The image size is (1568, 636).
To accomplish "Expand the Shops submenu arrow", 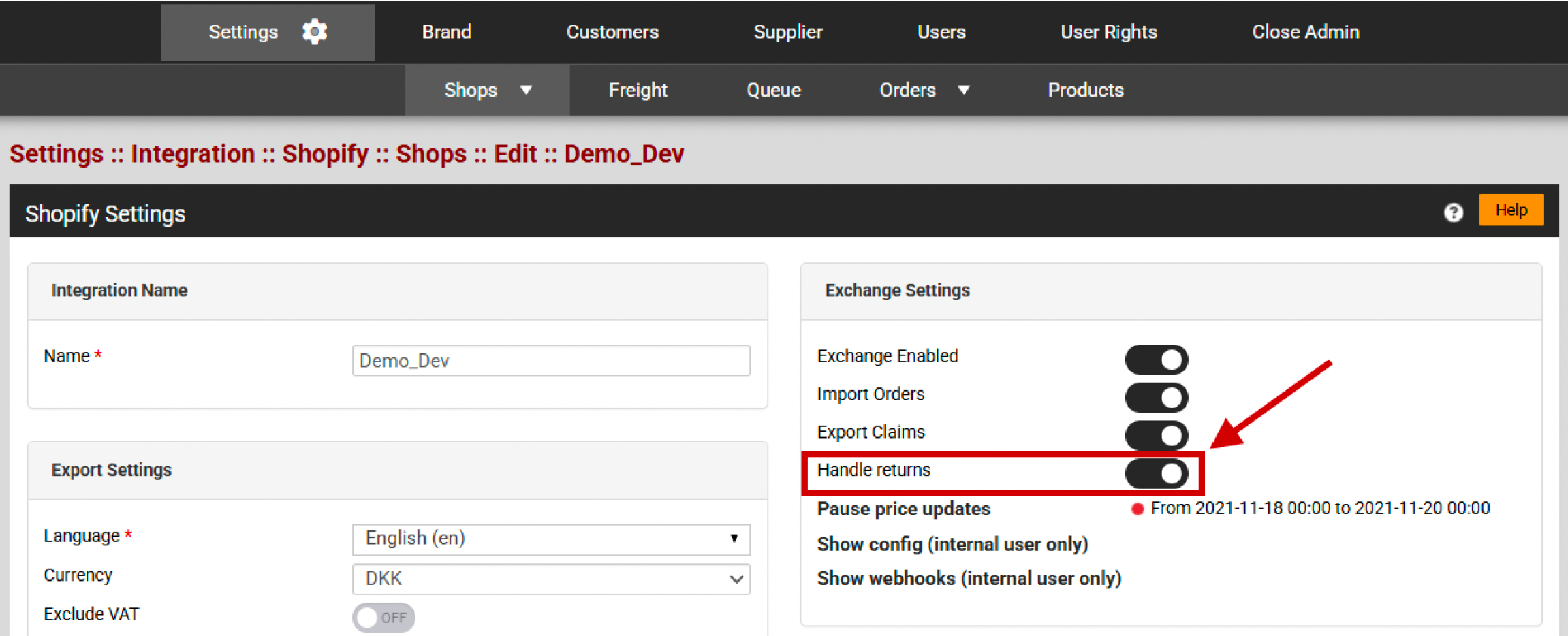I will click(526, 90).
